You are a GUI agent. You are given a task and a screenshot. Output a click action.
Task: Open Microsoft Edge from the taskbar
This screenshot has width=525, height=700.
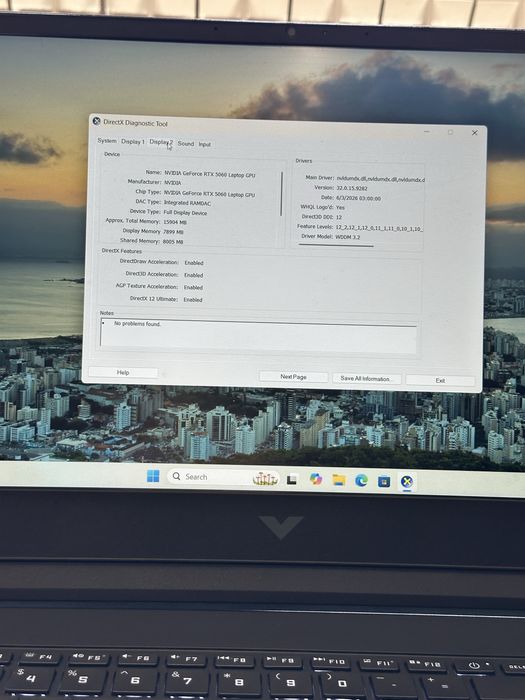(x=361, y=481)
